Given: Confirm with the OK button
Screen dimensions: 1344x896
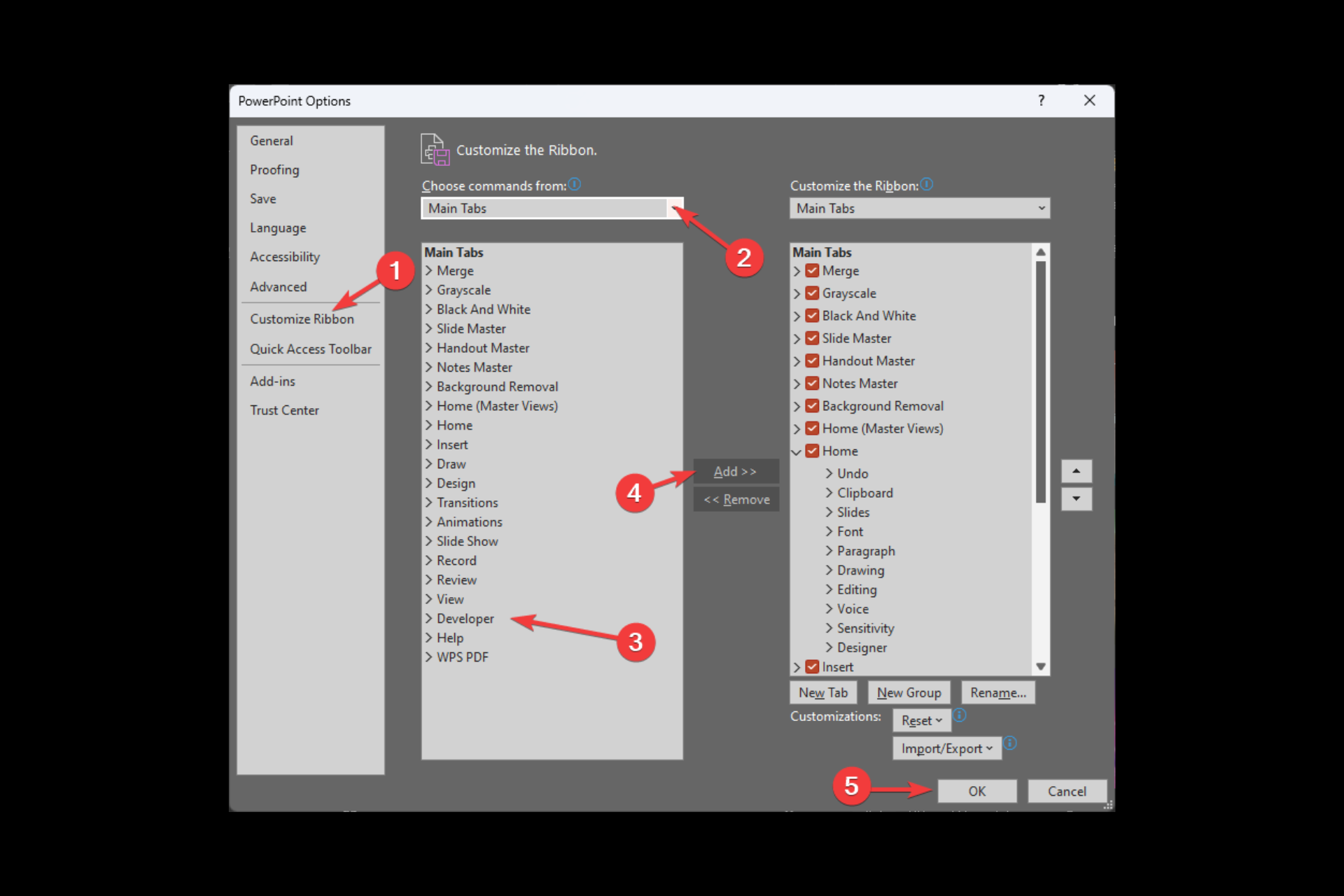Looking at the screenshot, I should click(977, 791).
